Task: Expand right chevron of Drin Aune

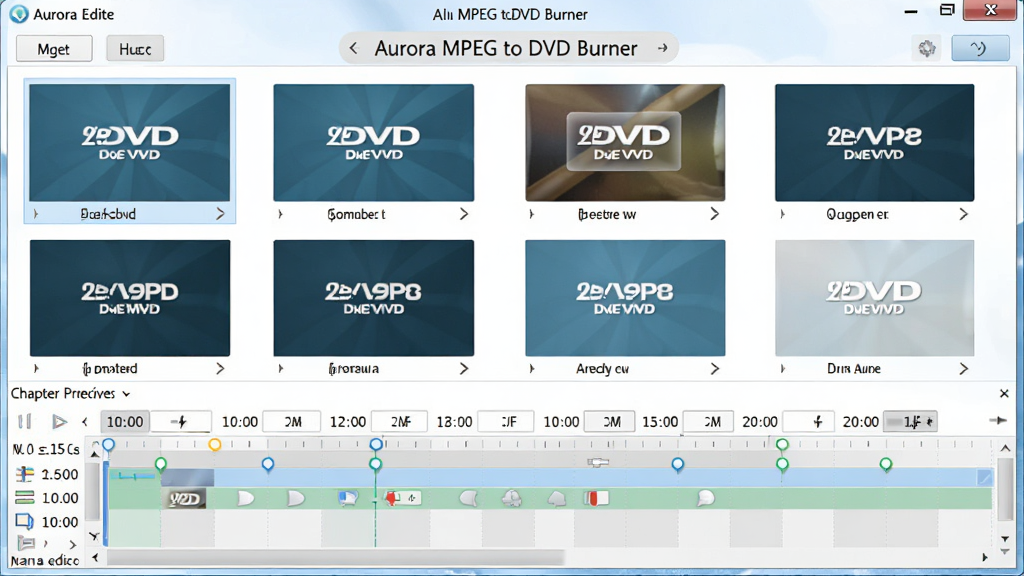Action: [x=963, y=369]
